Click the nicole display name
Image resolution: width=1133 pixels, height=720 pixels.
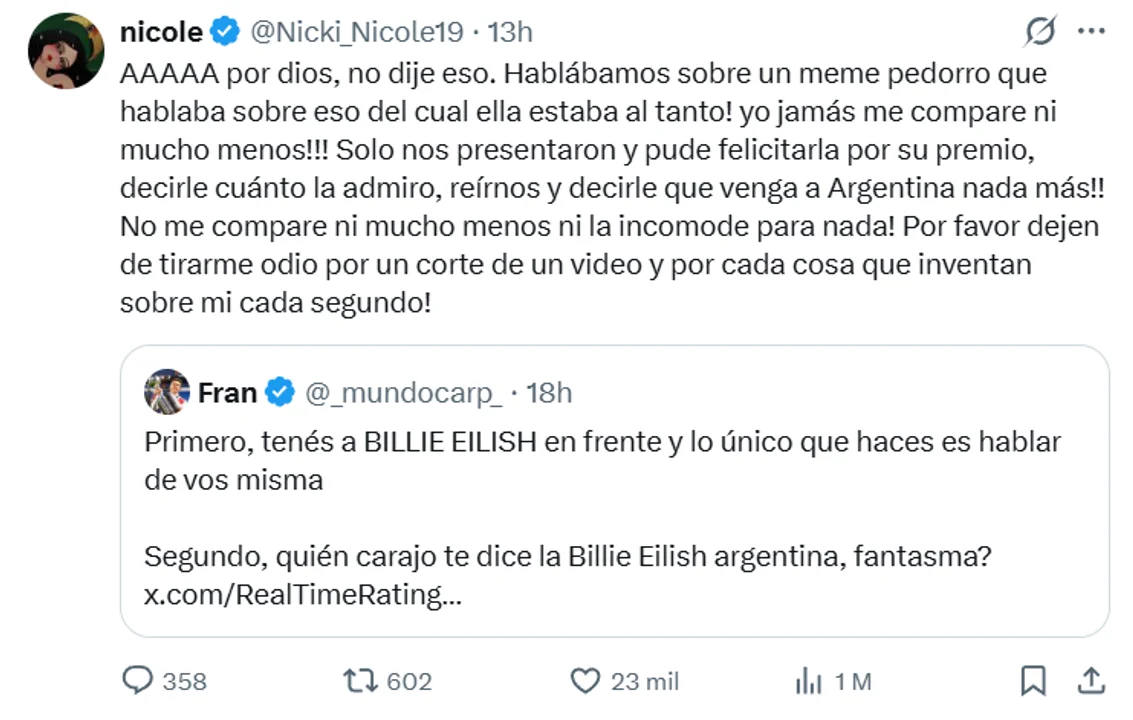161,33
